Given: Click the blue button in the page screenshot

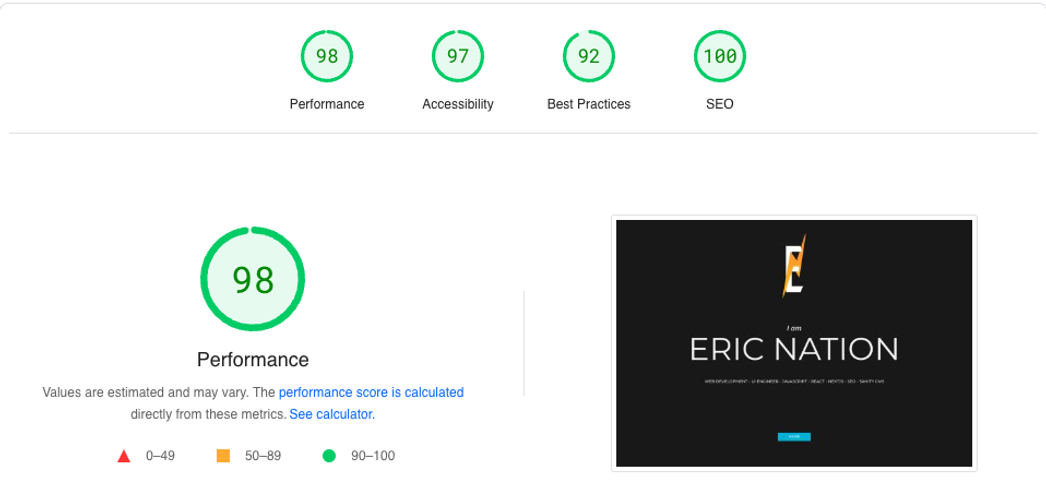Looking at the screenshot, I should click(x=794, y=437).
